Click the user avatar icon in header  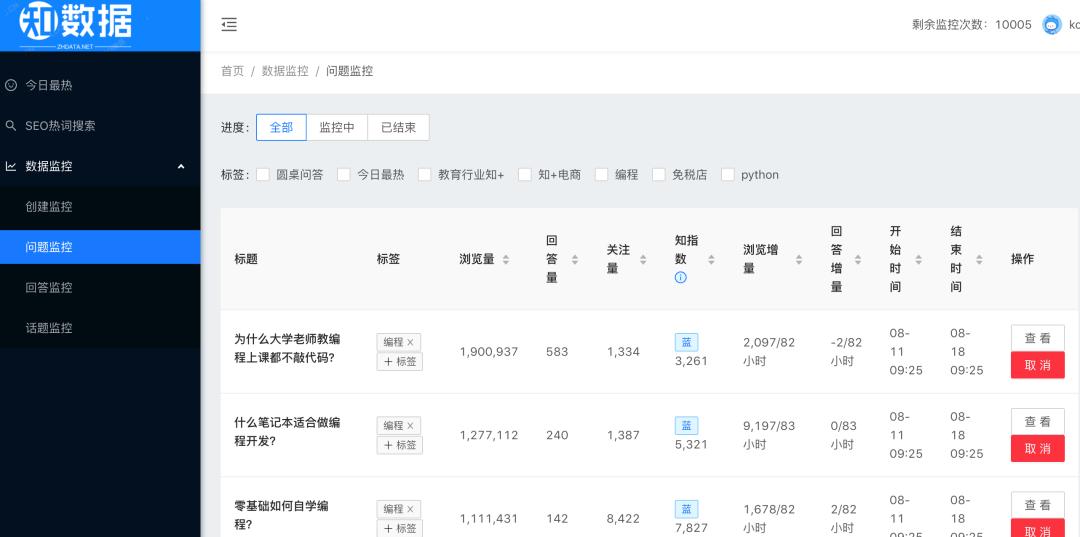point(1052,25)
